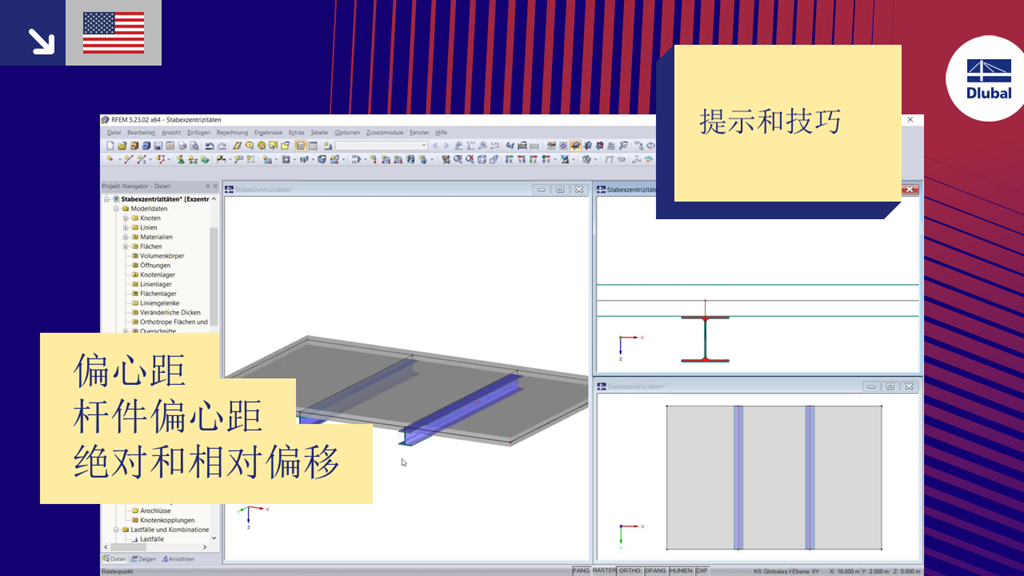Select Liniengelenke in the navigator tree
This screenshot has height=576, width=1024.
tap(159, 303)
